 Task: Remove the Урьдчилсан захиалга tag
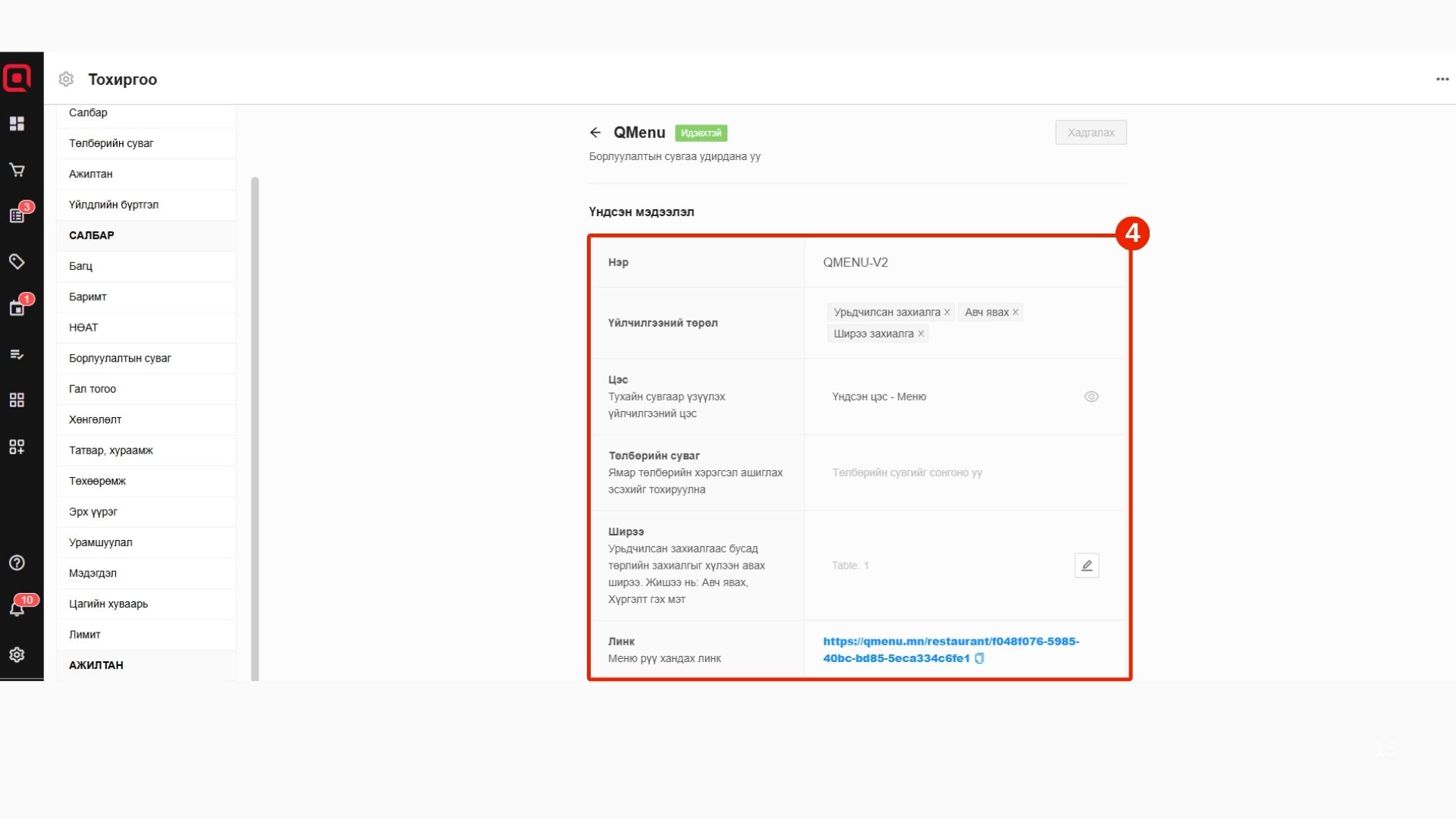coord(947,312)
